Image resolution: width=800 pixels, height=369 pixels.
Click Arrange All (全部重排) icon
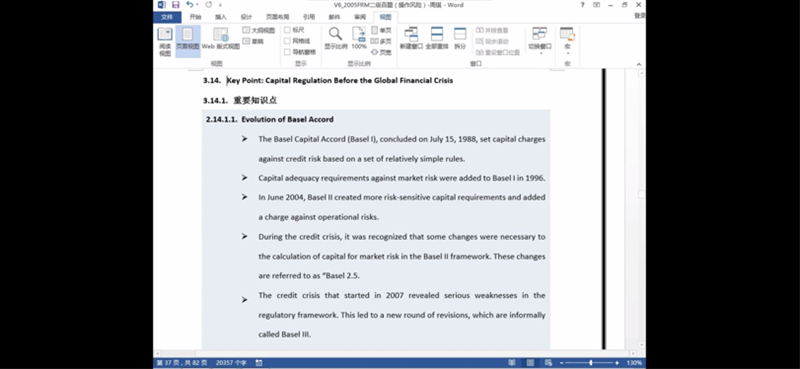[437, 38]
